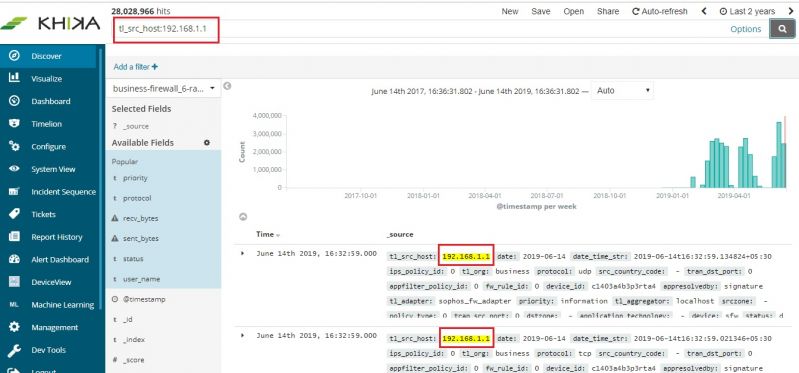Collapse the fields sidebar arrow
This screenshot has height=373, width=799.
(228, 86)
